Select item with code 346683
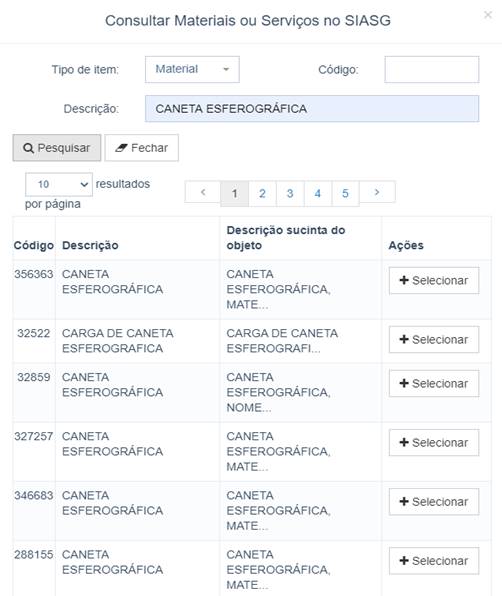 click(434, 502)
